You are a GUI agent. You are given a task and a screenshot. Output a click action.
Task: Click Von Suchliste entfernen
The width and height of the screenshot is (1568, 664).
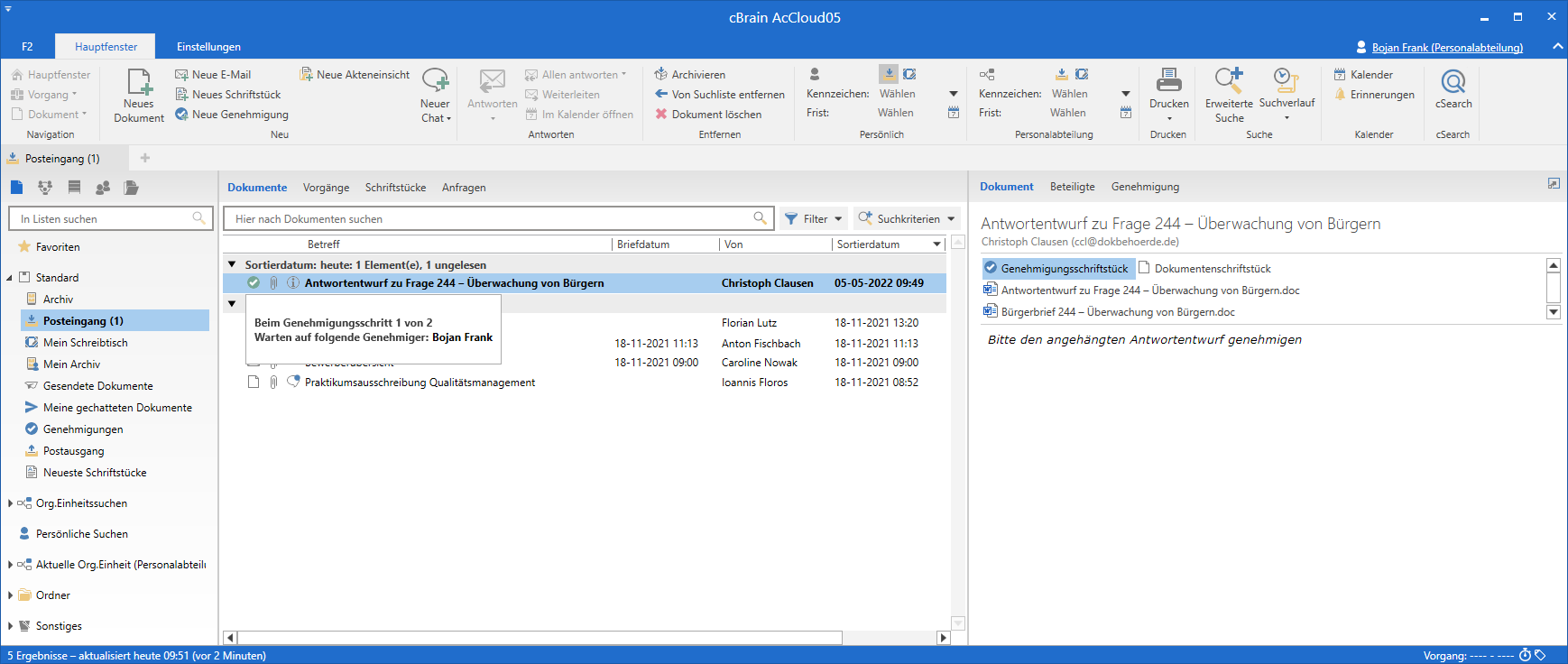click(719, 95)
